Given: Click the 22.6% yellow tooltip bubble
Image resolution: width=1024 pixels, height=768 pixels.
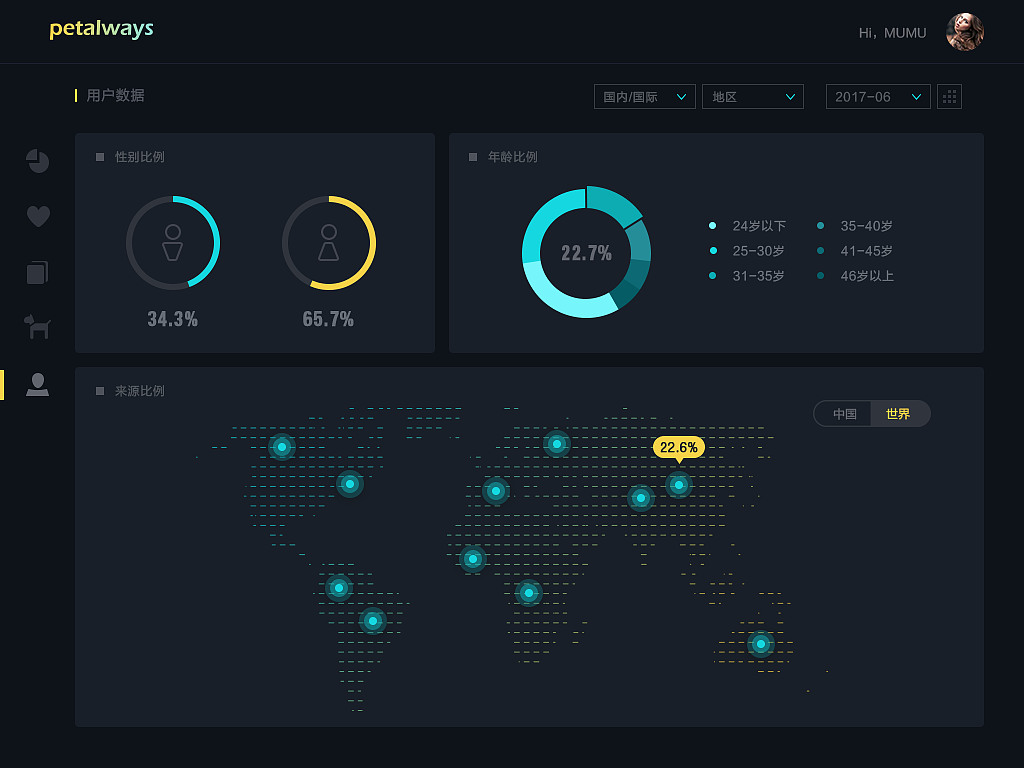Looking at the screenshot, I should click(x=679, y=447).
